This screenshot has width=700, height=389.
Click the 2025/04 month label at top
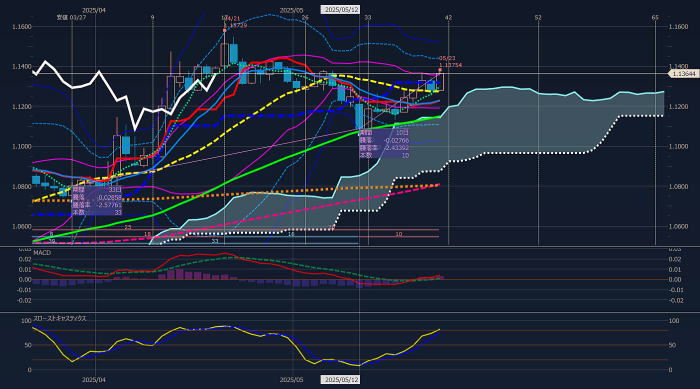tap(94, 10)
